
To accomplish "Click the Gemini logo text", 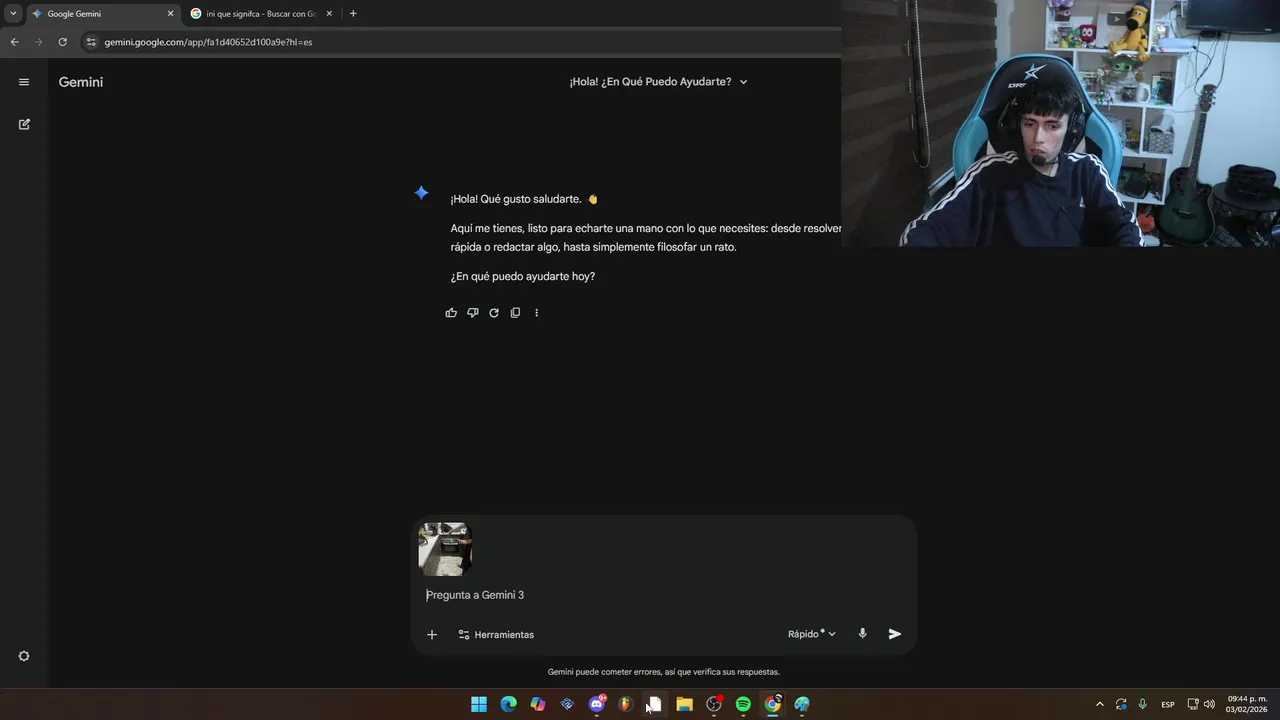I will [81, 82].
